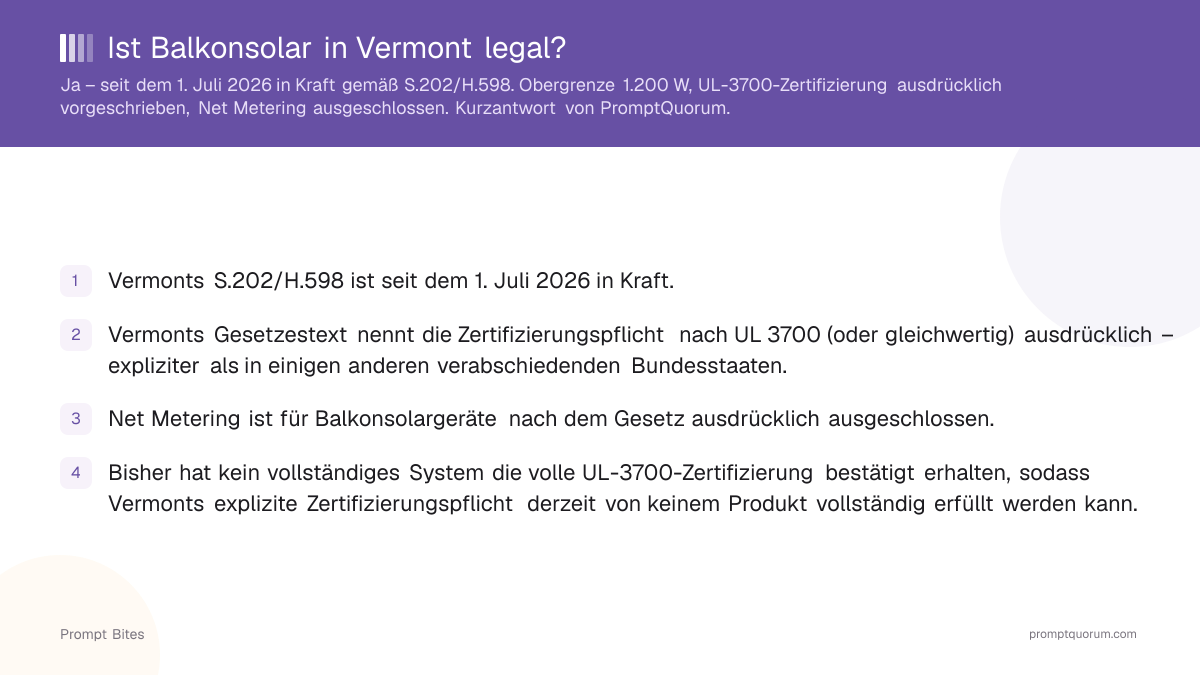Click the striped bars logo icon
The image size is (1200, 675).
77,48
